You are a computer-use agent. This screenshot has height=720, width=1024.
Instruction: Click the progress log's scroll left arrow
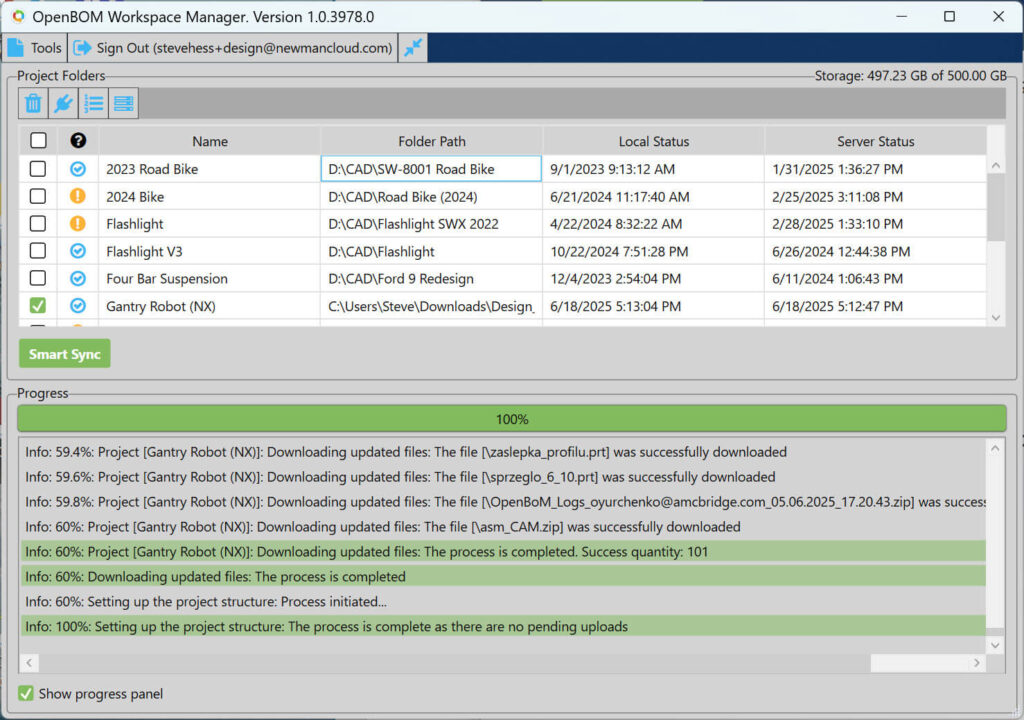[29, 663]
